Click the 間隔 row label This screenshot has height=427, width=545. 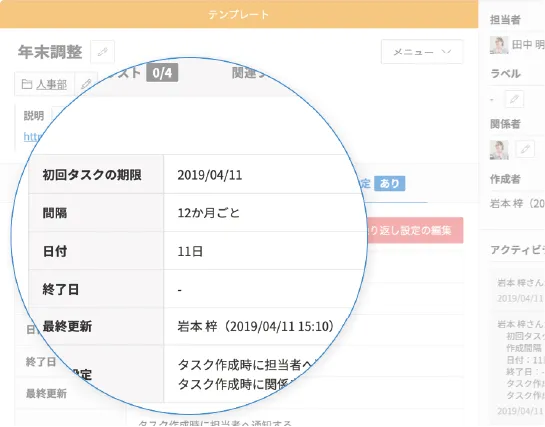click(55, 213)
